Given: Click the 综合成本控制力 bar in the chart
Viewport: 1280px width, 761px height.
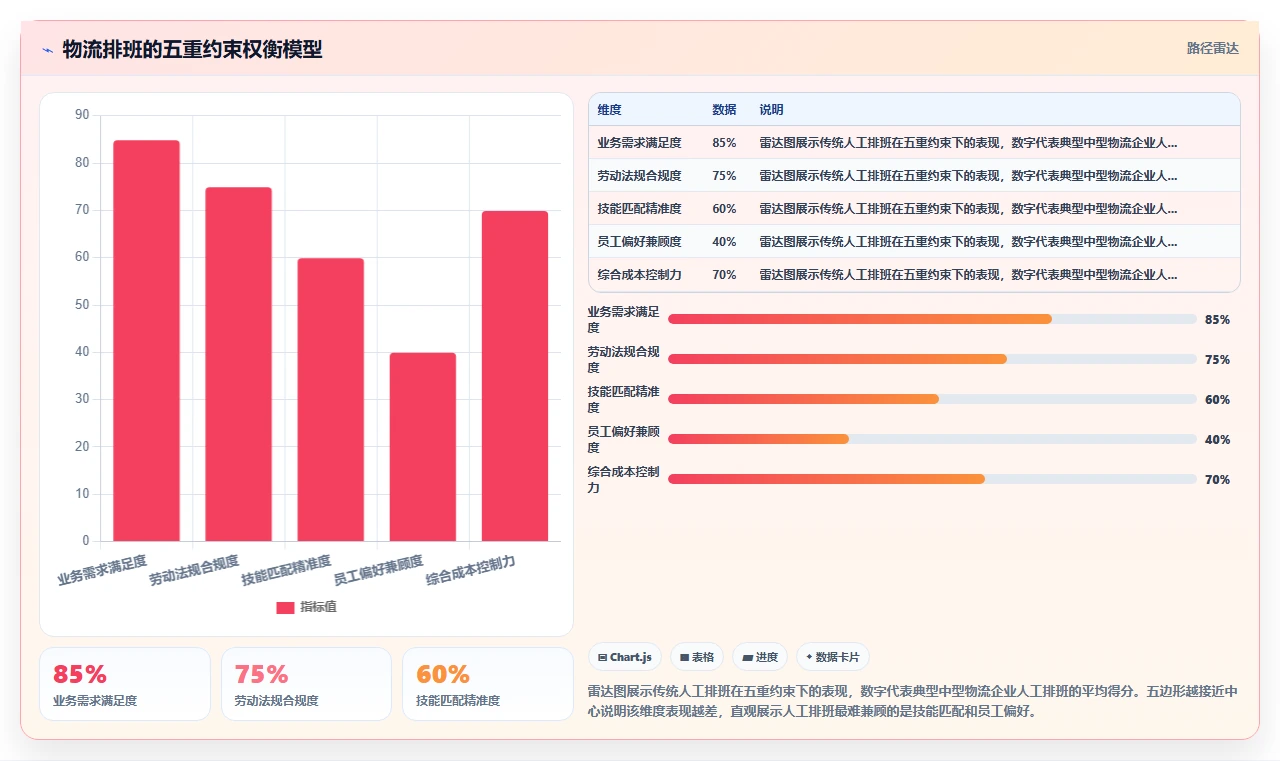Looking at the screenshot, I should [x=515, y=376].
